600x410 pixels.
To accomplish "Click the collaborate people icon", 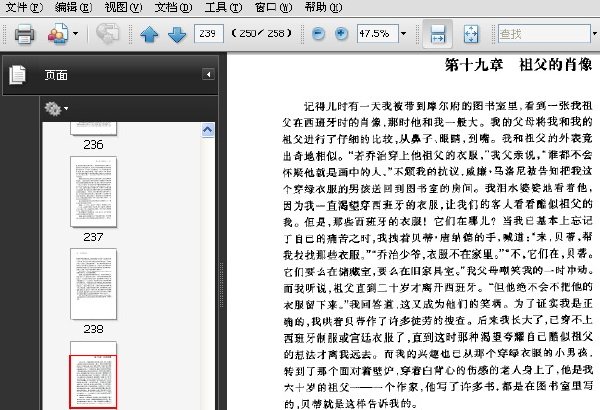I will coord(58,34).
